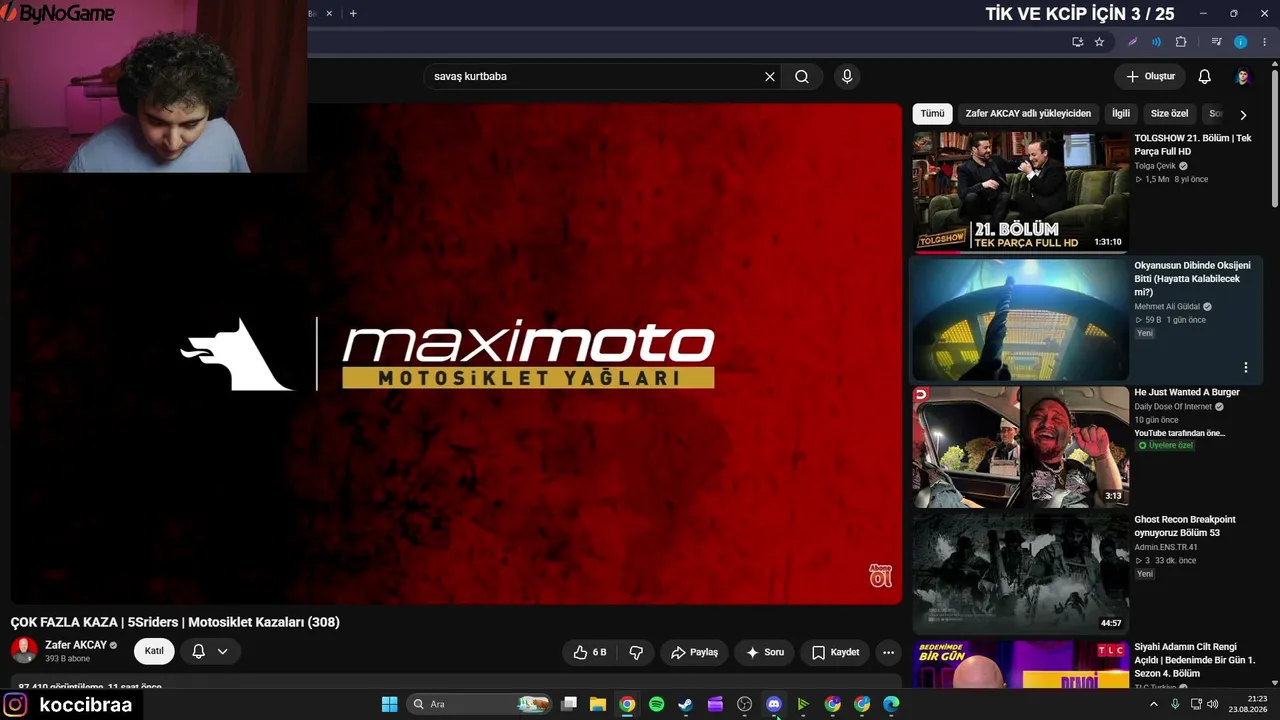Open Steam from the taskbar

686,704
